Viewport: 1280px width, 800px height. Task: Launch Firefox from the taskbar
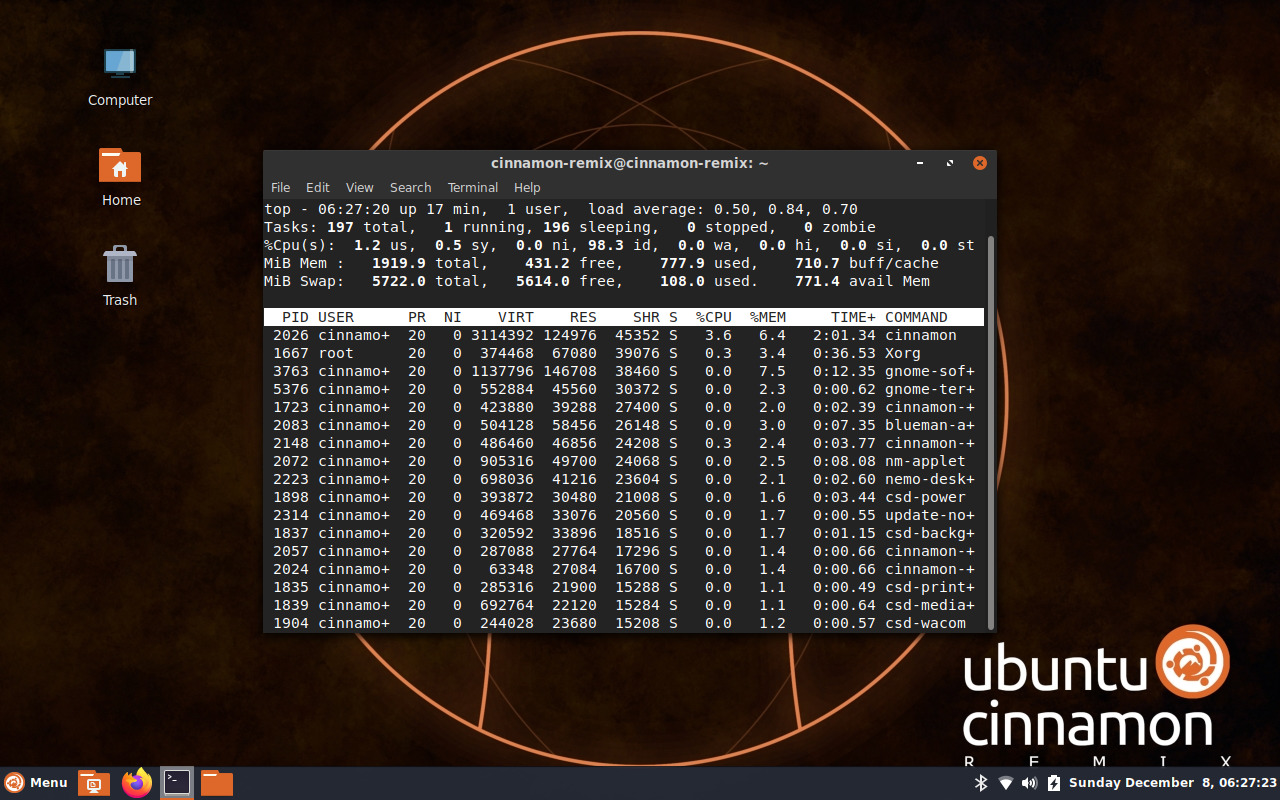tap(136, 783)
